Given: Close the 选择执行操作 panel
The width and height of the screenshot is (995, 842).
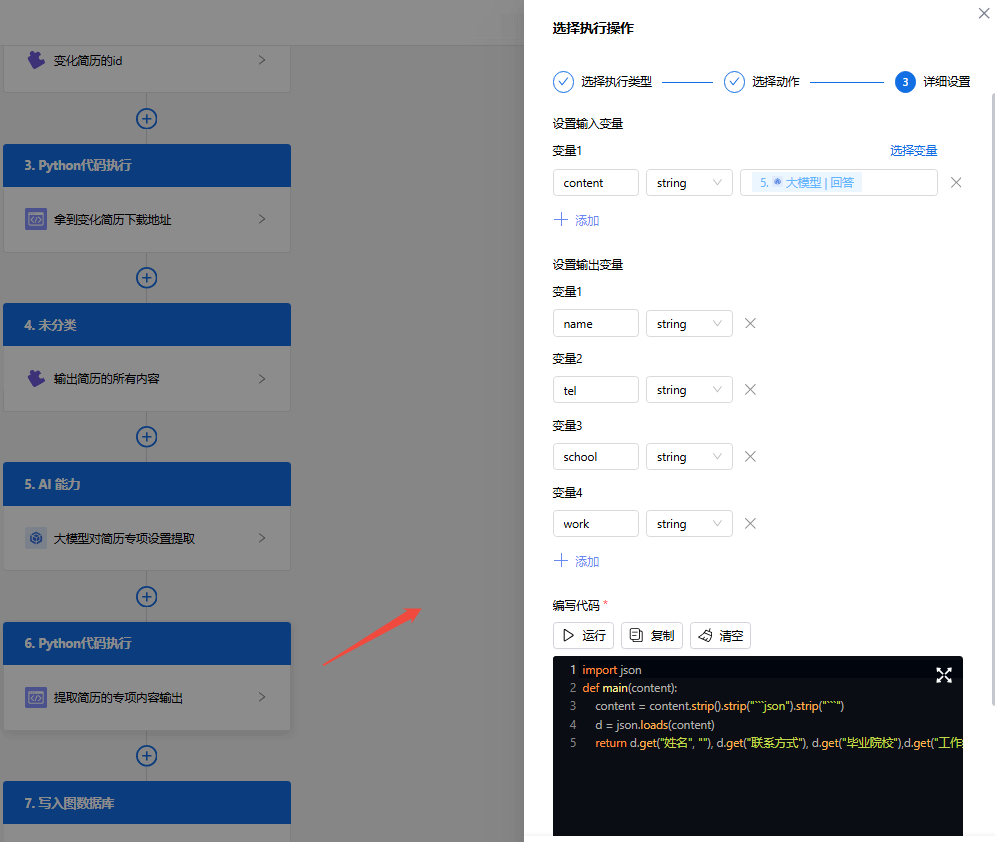Looking at the screenshot, I should point(984,13).
